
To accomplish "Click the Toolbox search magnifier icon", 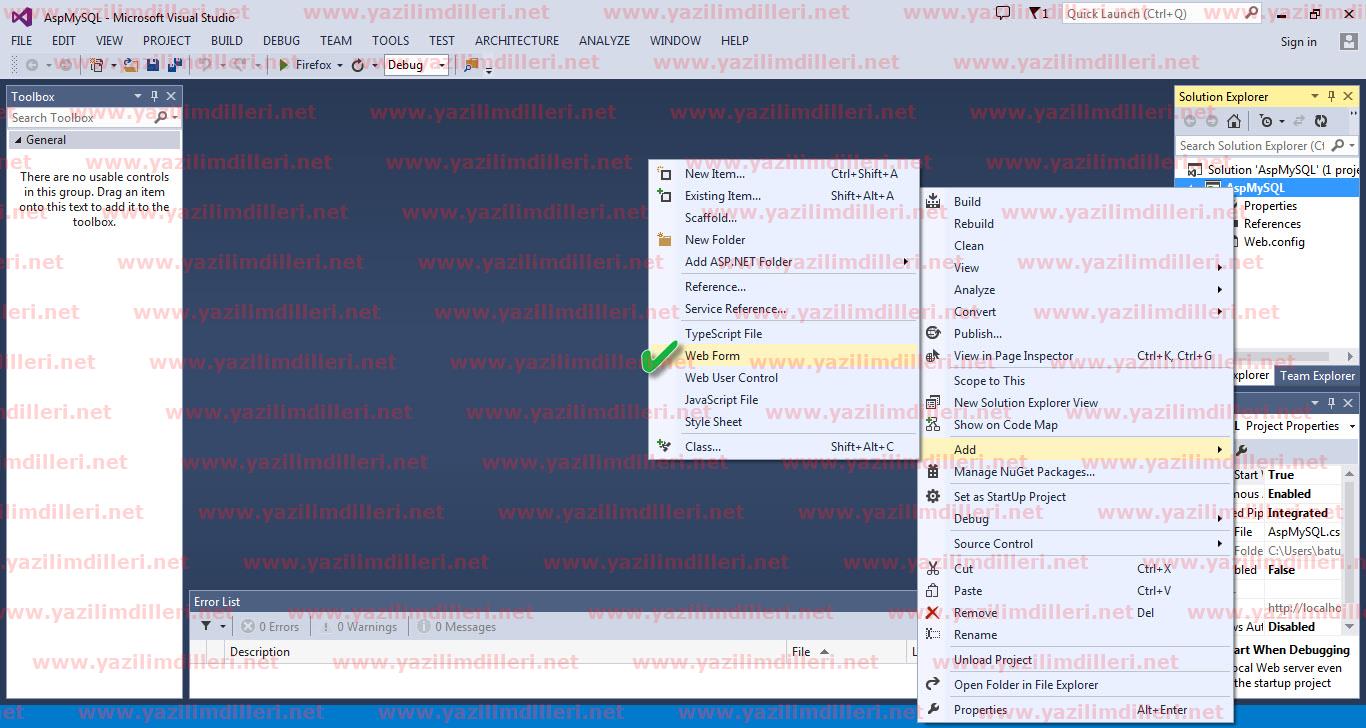I will 162,117.
